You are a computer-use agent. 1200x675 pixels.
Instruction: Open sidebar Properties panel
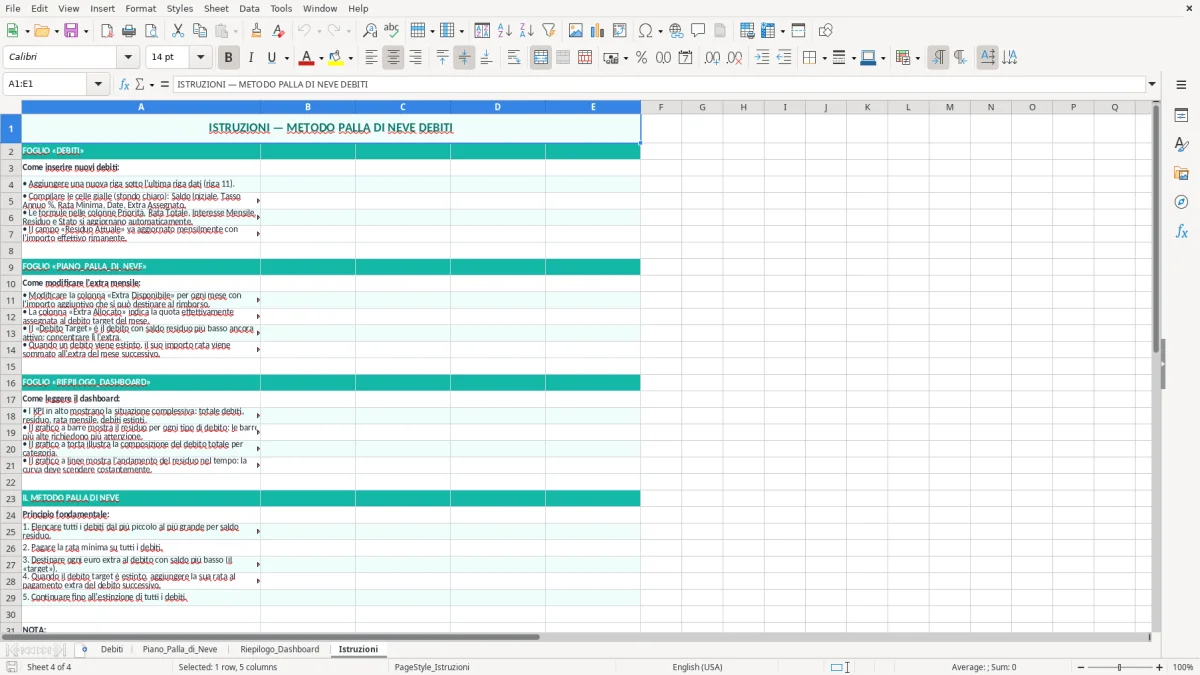(x=1181, y=115)
